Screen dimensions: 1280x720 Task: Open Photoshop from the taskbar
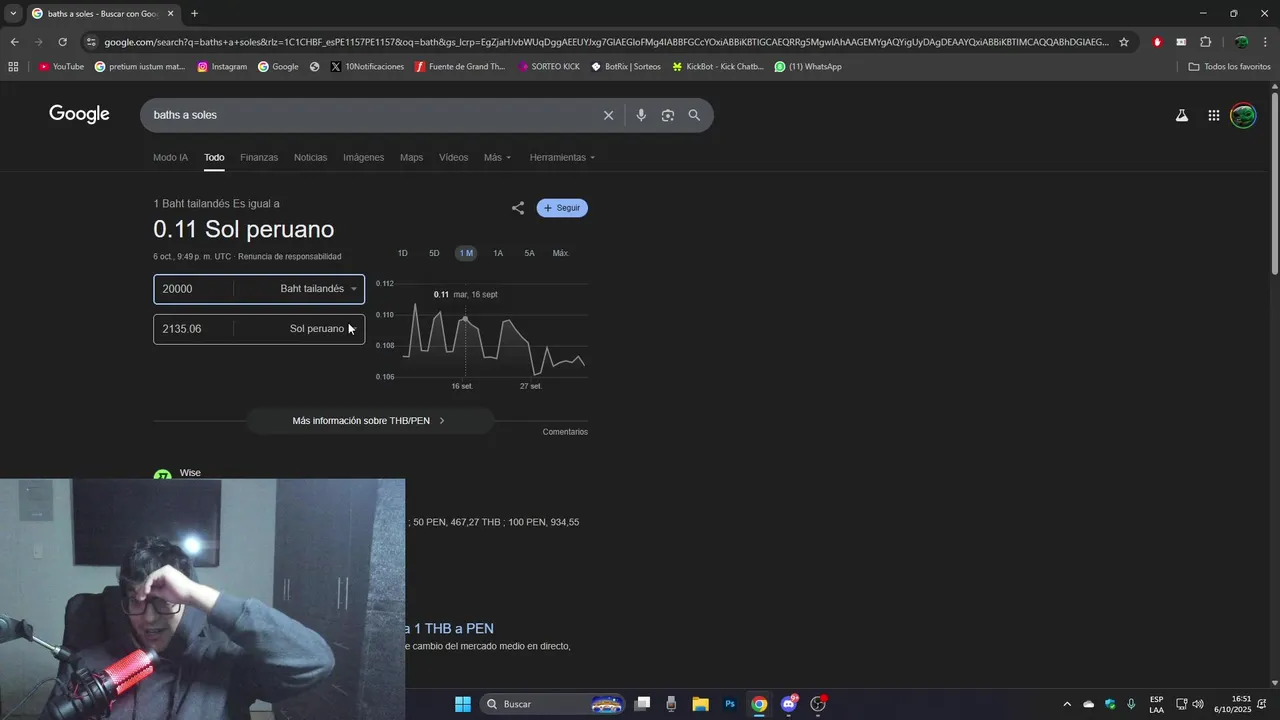(x=730, y=704)
